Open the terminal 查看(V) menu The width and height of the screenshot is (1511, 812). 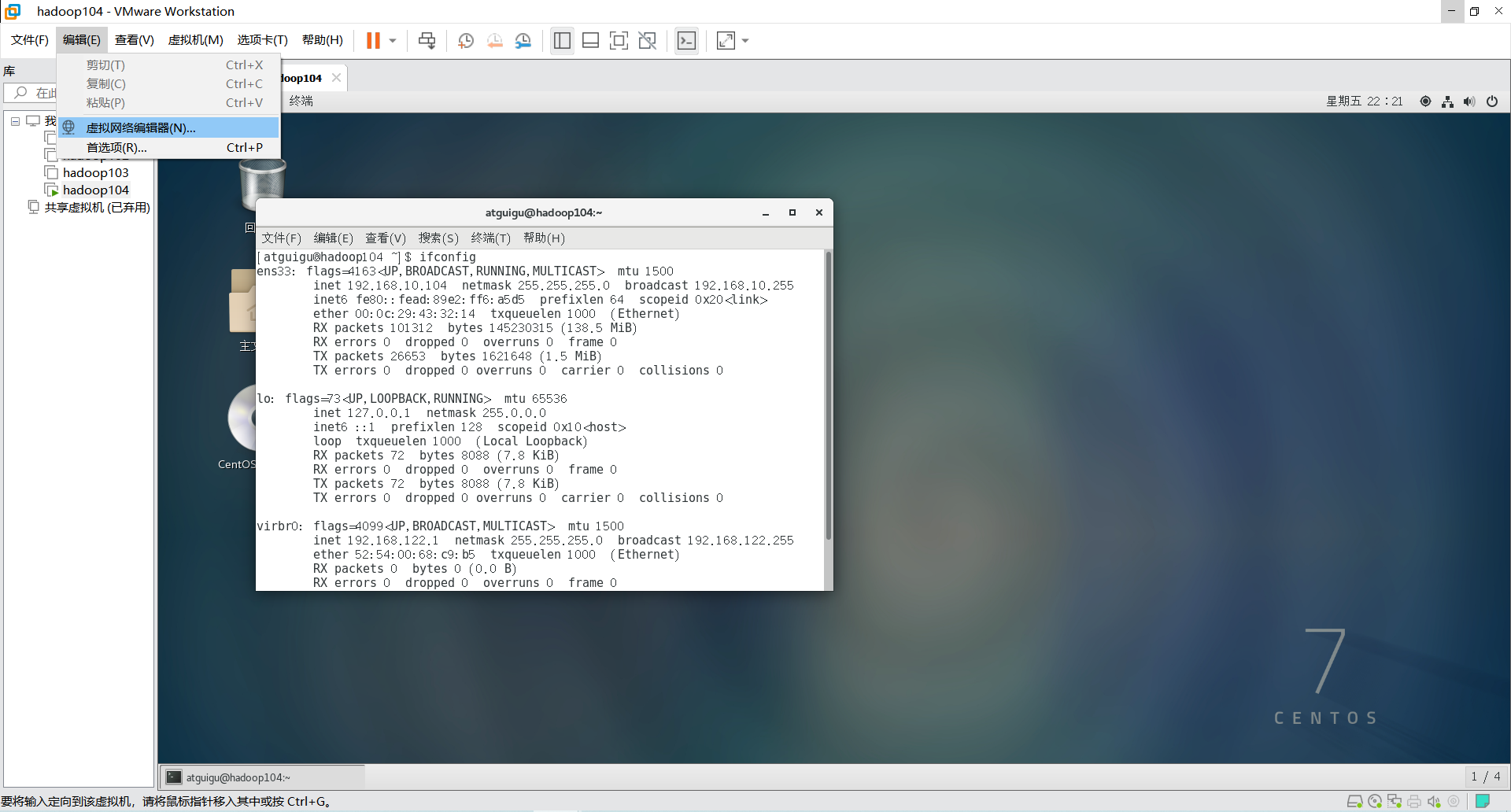pos(386,238)
